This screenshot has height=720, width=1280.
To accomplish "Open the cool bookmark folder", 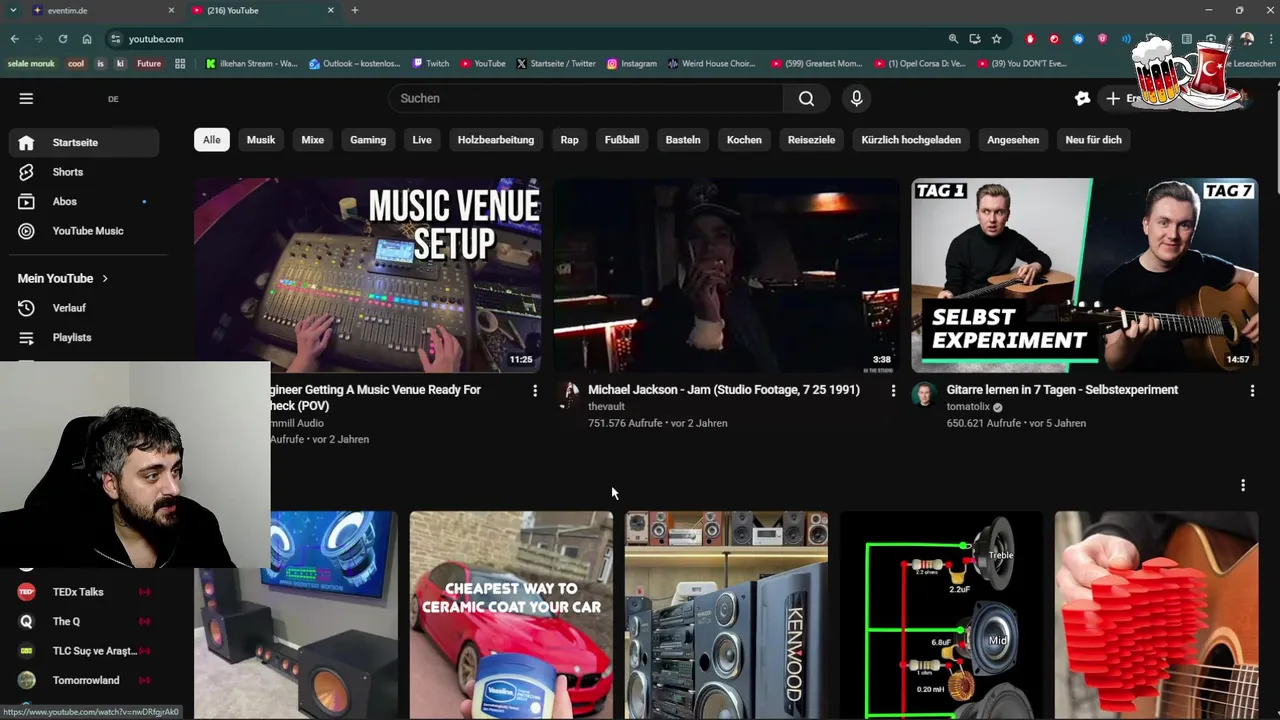I will click(x=76, y=63).
